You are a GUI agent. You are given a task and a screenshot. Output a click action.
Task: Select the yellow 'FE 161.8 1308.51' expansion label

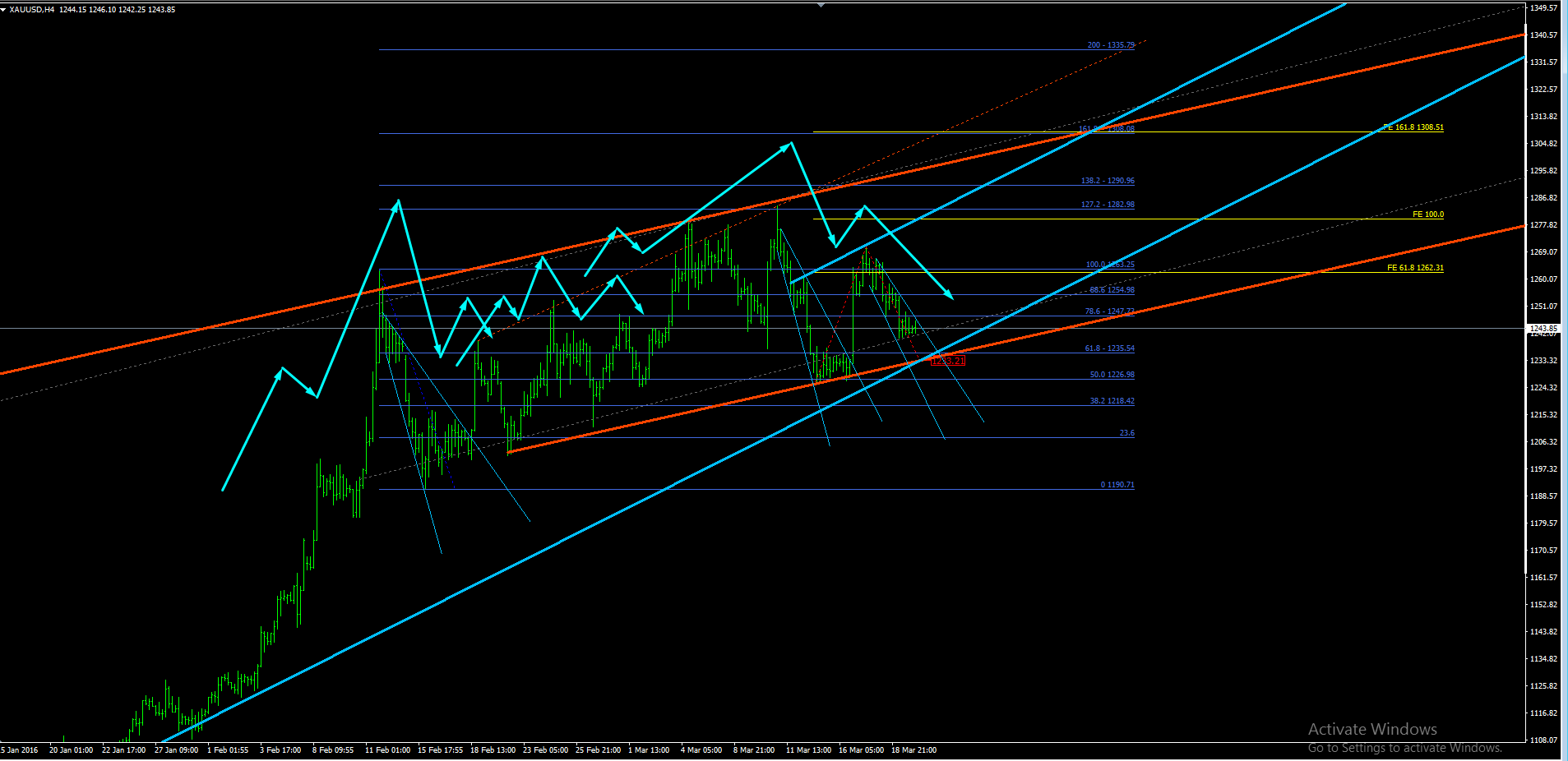click(x=1413, y=127)
